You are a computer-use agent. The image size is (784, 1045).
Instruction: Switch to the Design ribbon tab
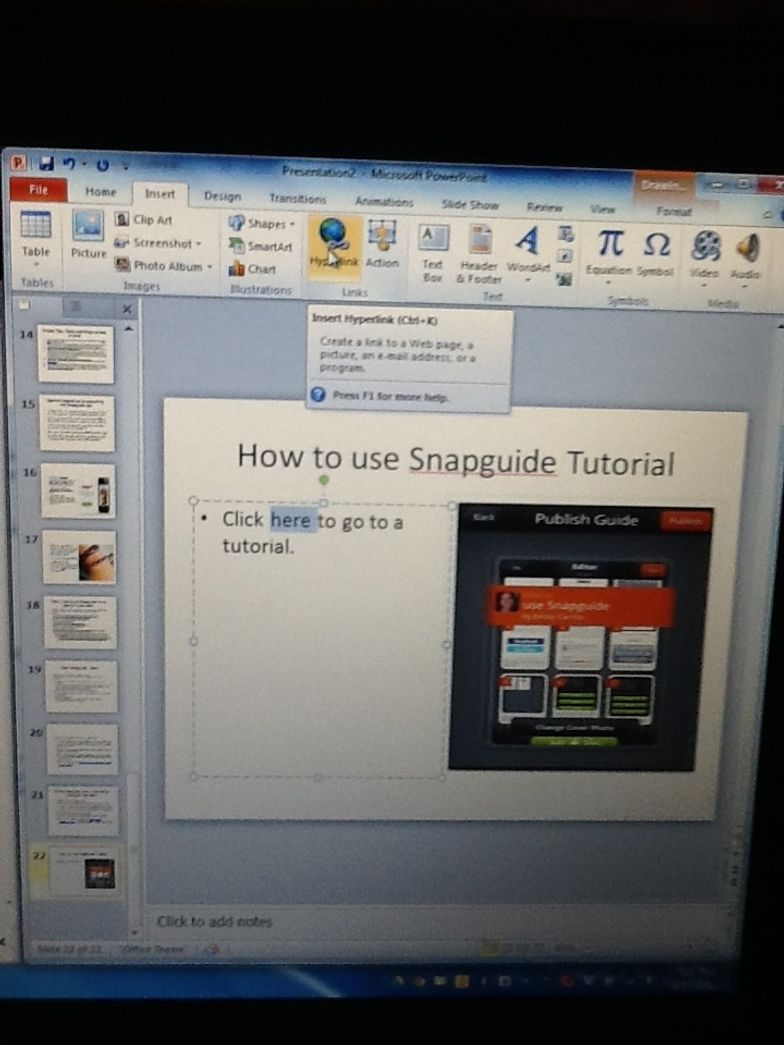[x=223, y=196]
